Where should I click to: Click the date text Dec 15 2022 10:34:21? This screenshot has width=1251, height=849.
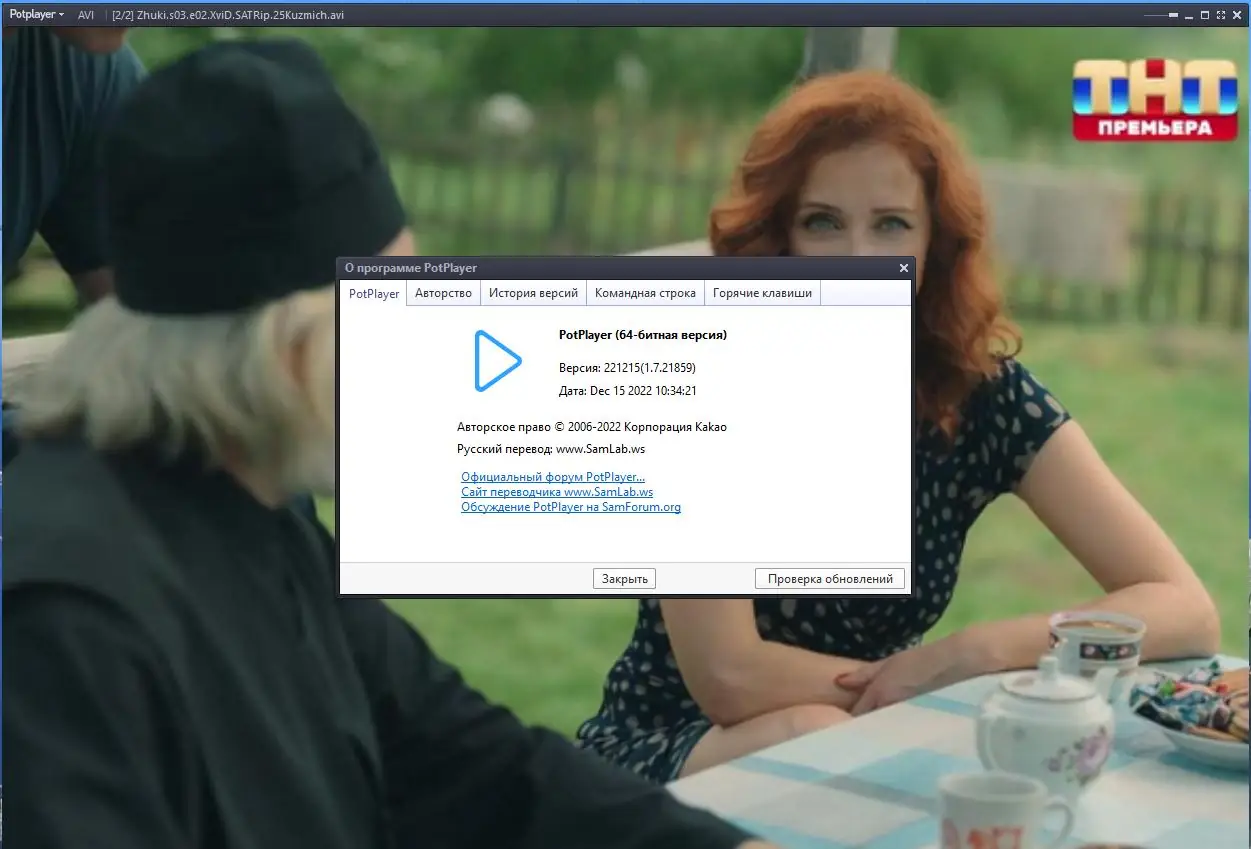tap(643, 391)
